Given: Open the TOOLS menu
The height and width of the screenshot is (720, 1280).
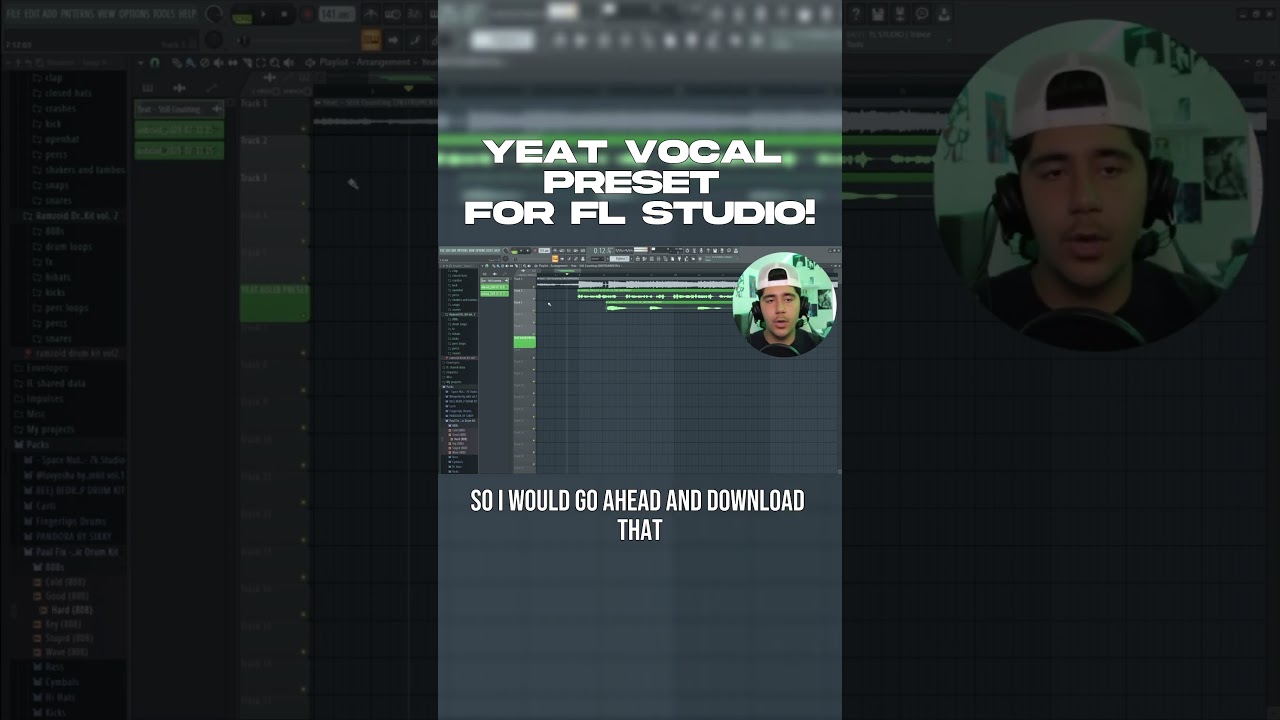Looking at the screenshot, I should (164, 14).
